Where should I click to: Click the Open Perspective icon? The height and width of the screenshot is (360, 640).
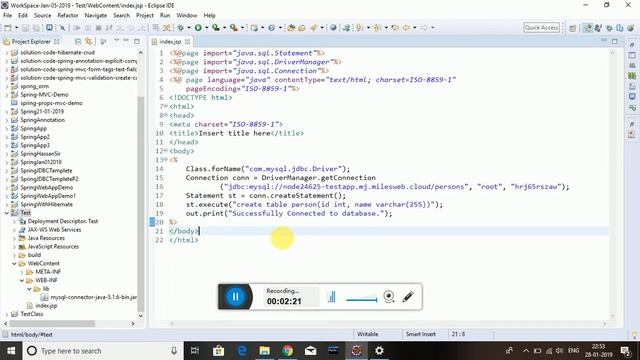point(573,28)
